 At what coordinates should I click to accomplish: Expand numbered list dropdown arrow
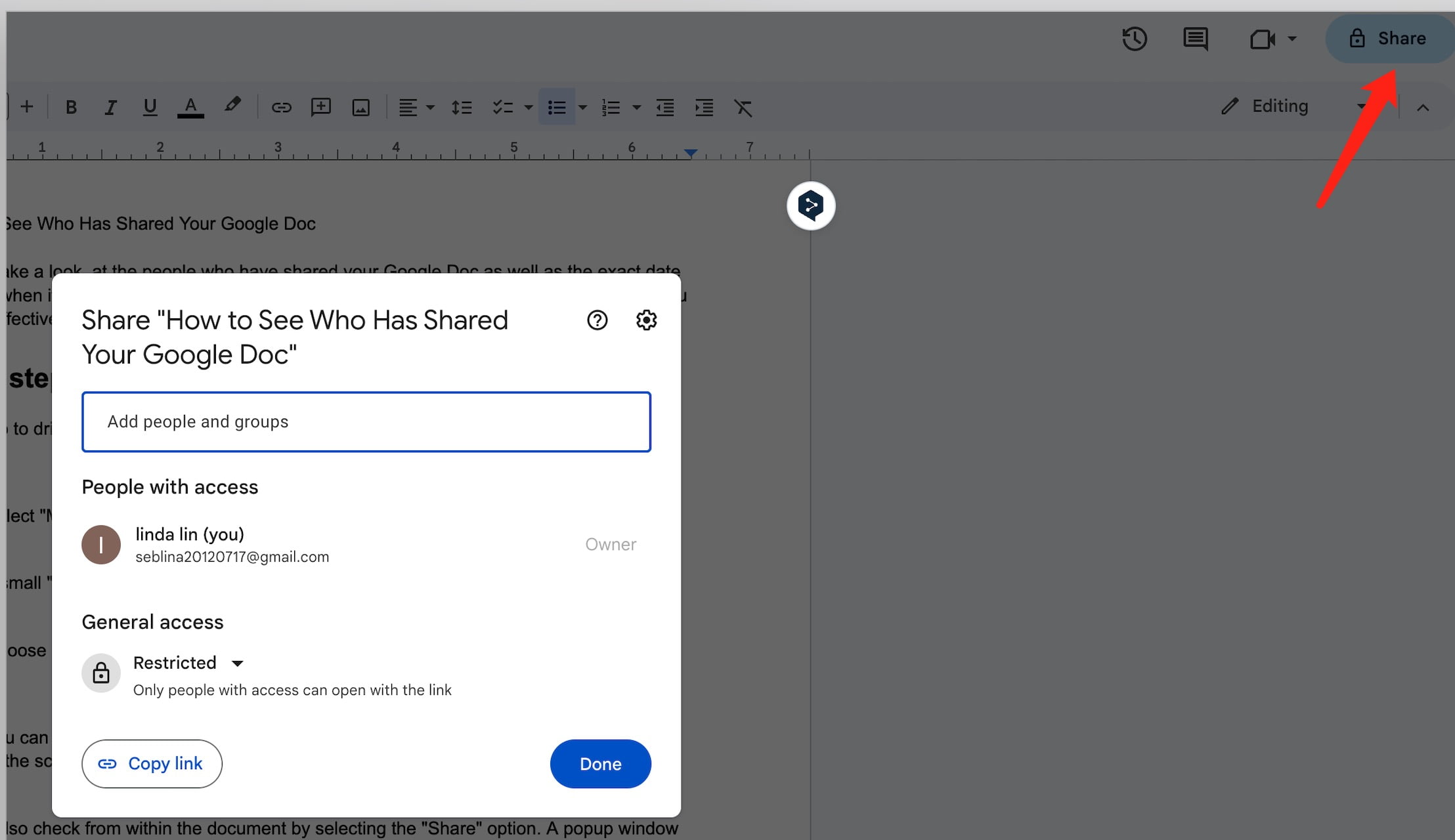pyautogui.click(x=636, y=107)
